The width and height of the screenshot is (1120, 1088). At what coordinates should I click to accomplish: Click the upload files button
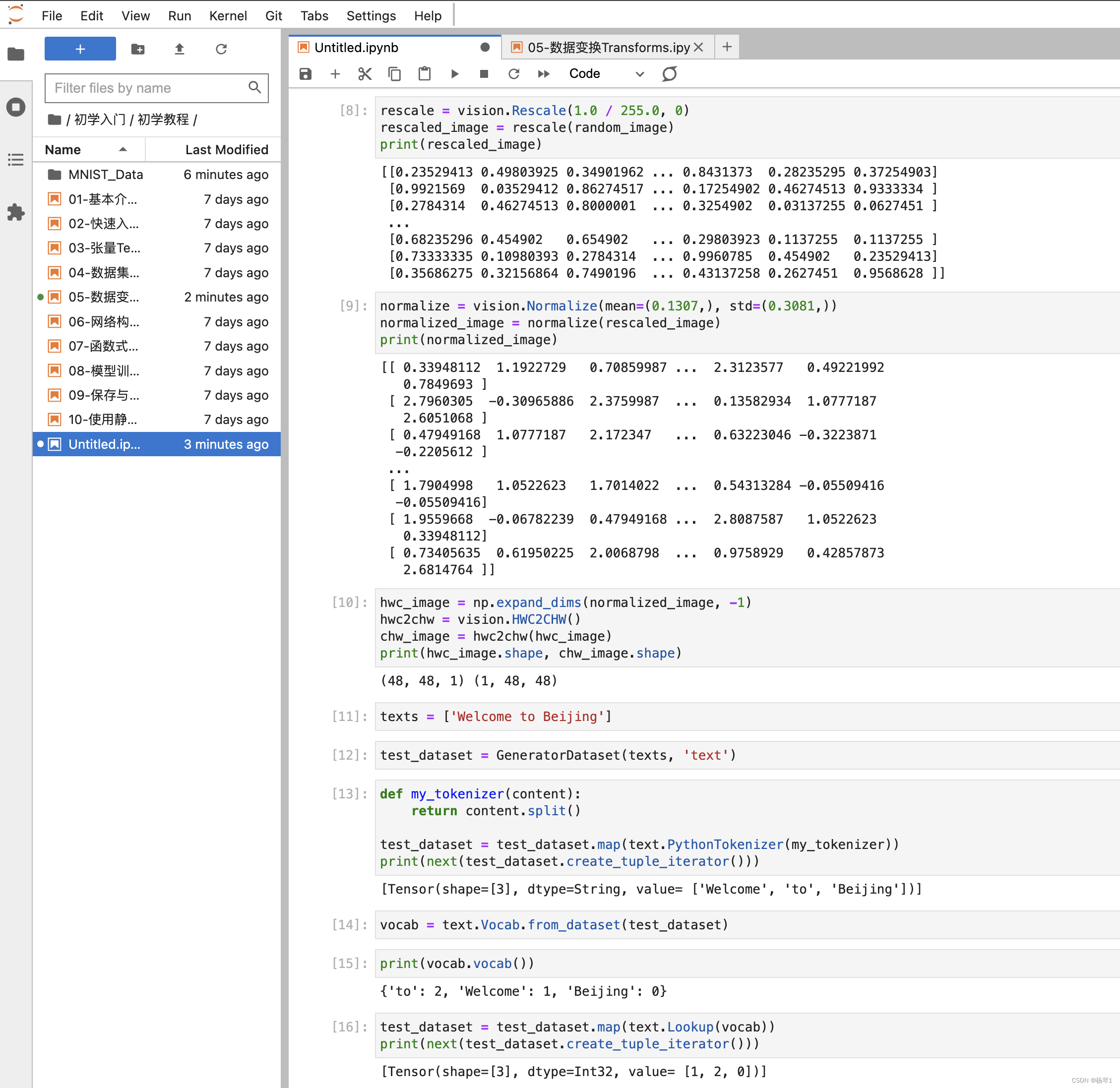coord(179,49)
